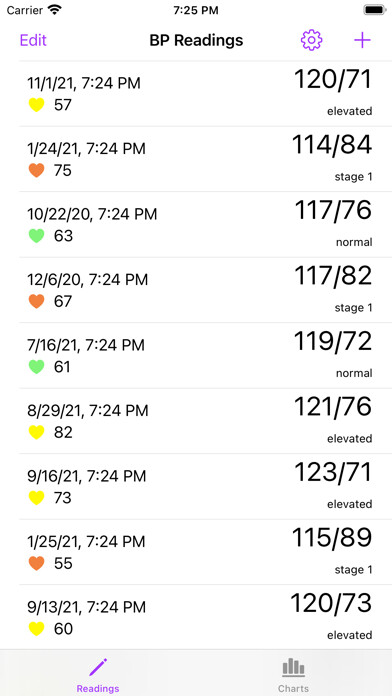Viewport: 392px width, 696px height.
Task: Open the 120/71 reading from 11/1/21
Action: 196,94
